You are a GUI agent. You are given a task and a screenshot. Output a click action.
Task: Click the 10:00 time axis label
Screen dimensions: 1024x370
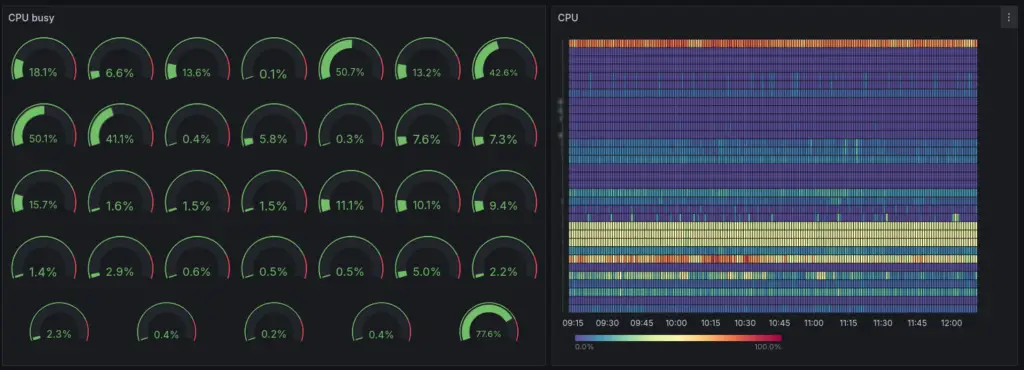[x=676, y=323]
